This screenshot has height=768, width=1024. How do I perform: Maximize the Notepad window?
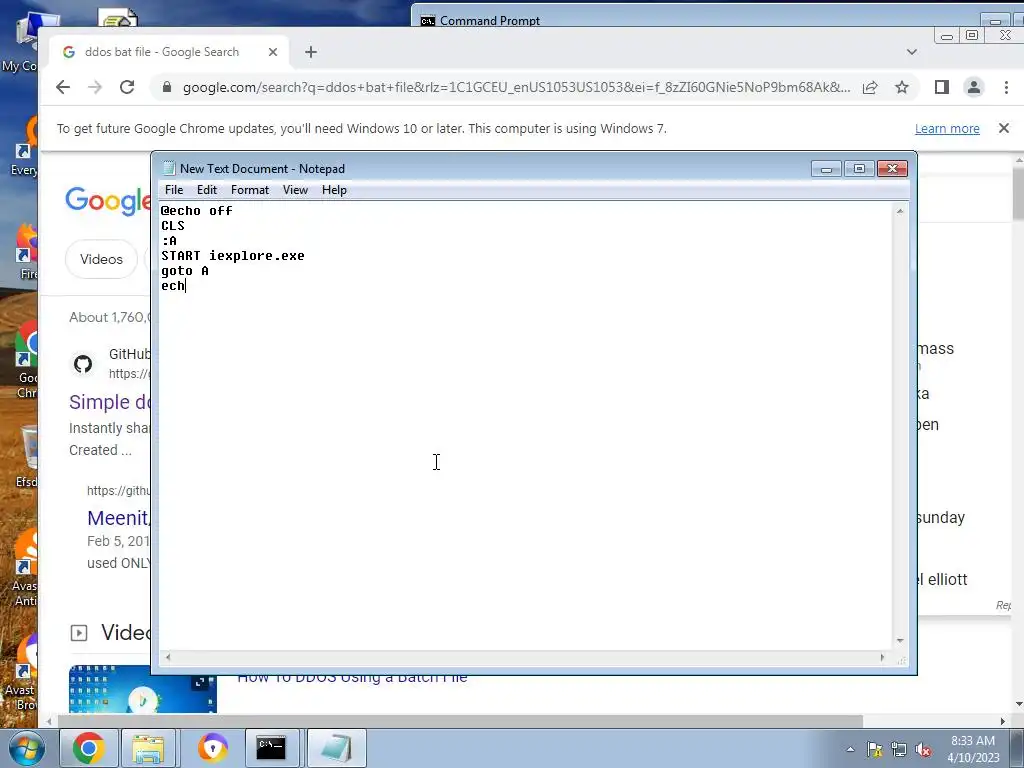[x=859, y=169]
